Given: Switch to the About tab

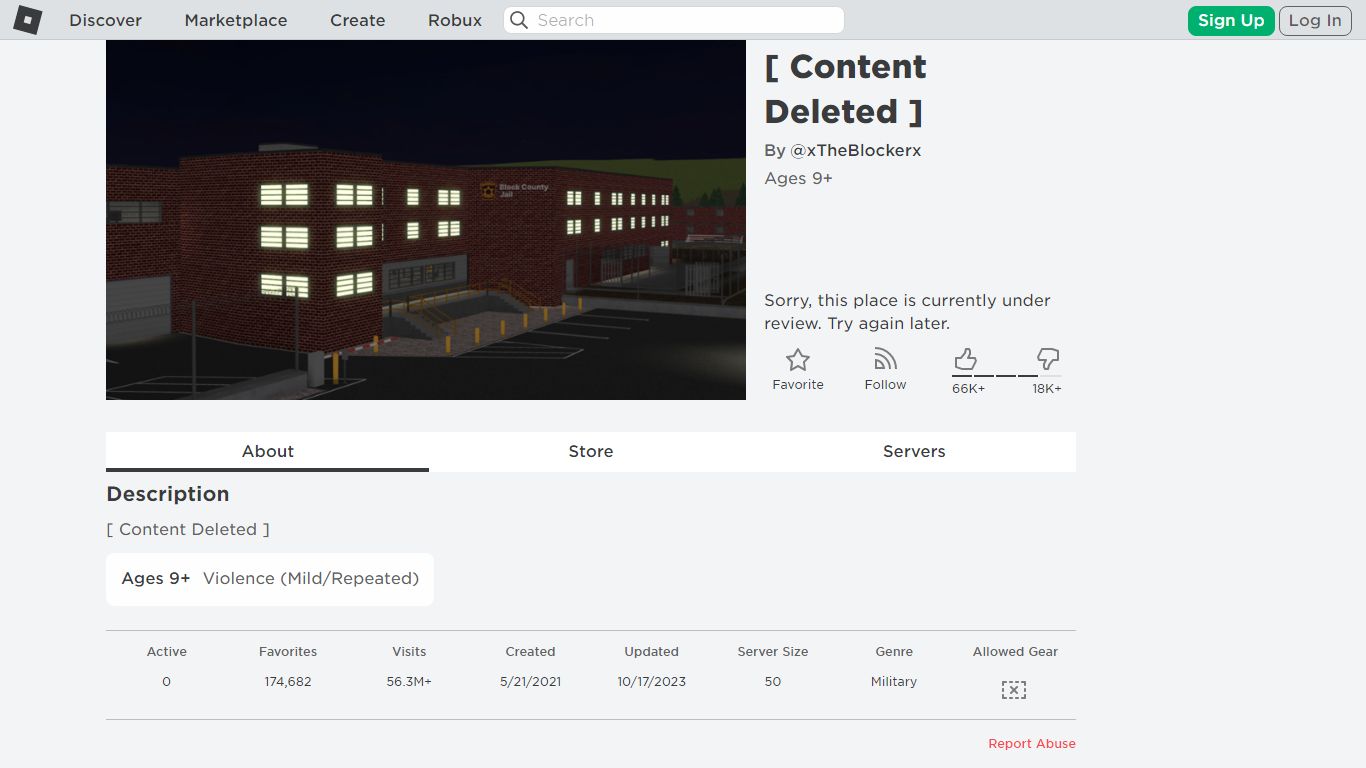Looking at the screenshot, I should click(x=267, y=451).
